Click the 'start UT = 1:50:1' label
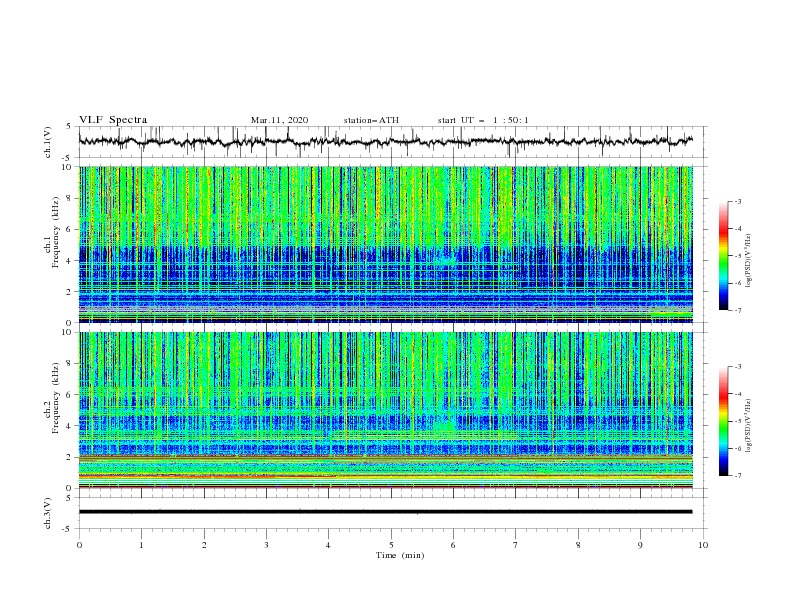 coord(483,120)
